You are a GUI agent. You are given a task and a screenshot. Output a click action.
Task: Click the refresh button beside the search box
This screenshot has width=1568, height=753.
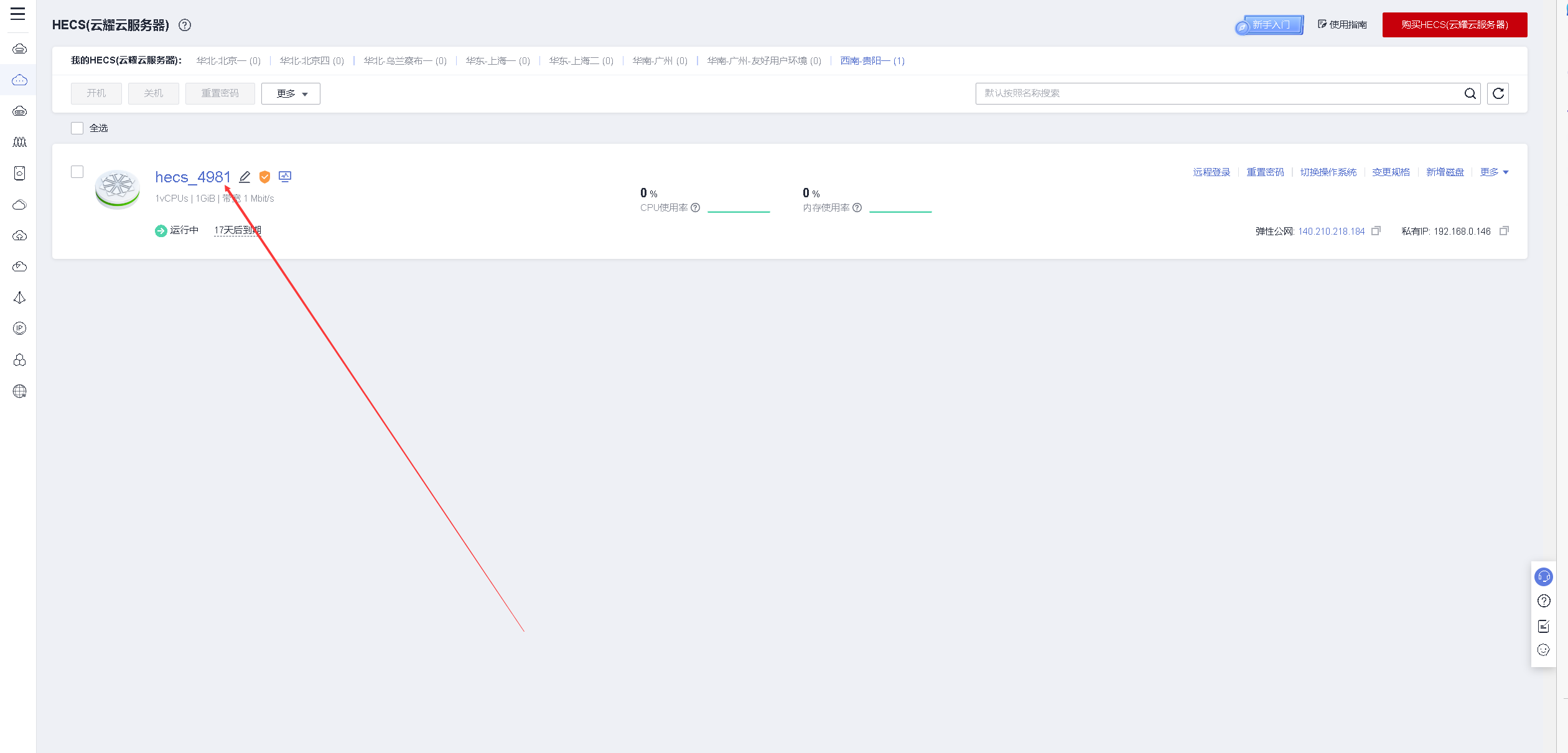[x=1498, y=93]
